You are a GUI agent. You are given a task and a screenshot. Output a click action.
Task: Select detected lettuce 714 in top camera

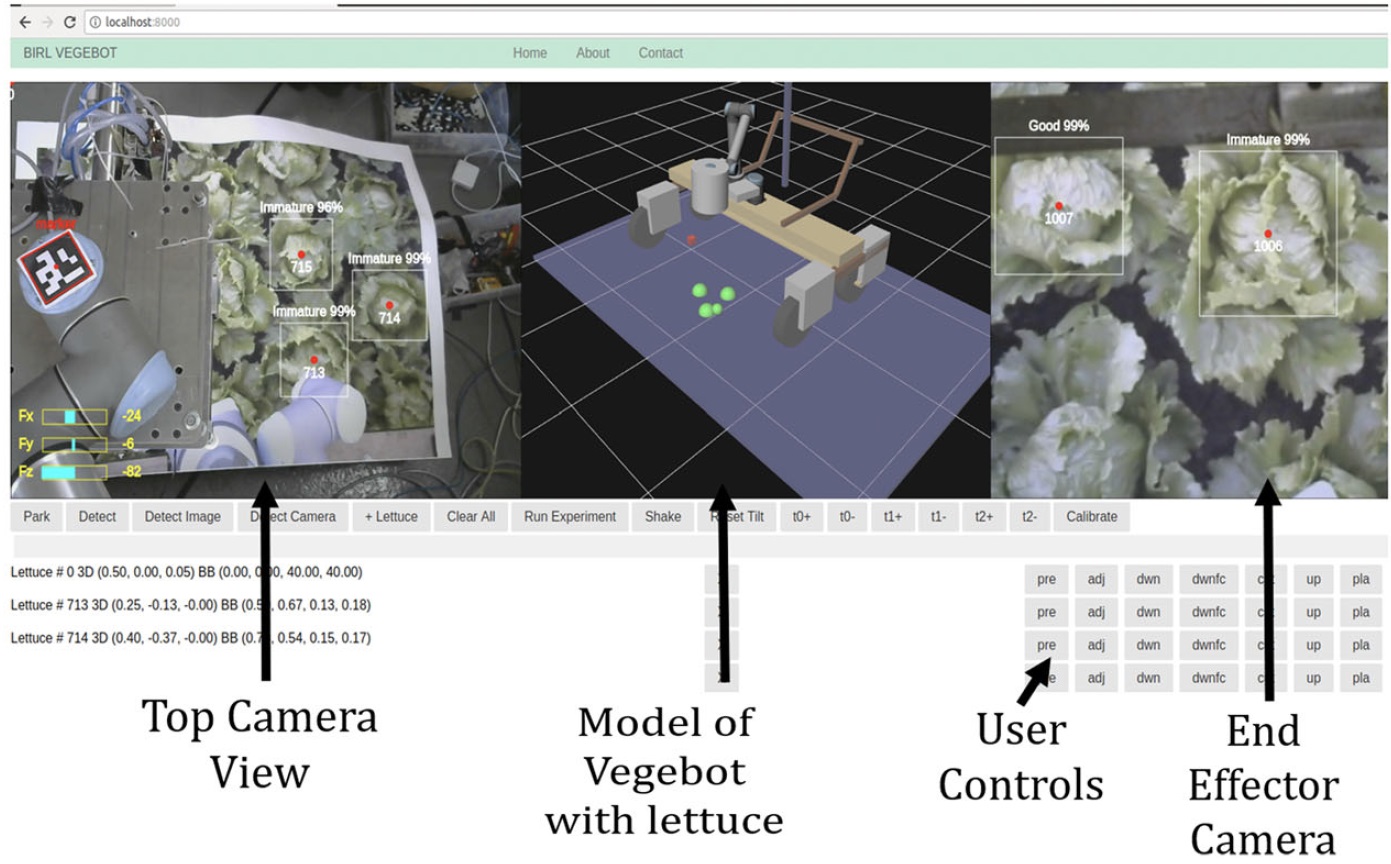[x=389, y=305]
